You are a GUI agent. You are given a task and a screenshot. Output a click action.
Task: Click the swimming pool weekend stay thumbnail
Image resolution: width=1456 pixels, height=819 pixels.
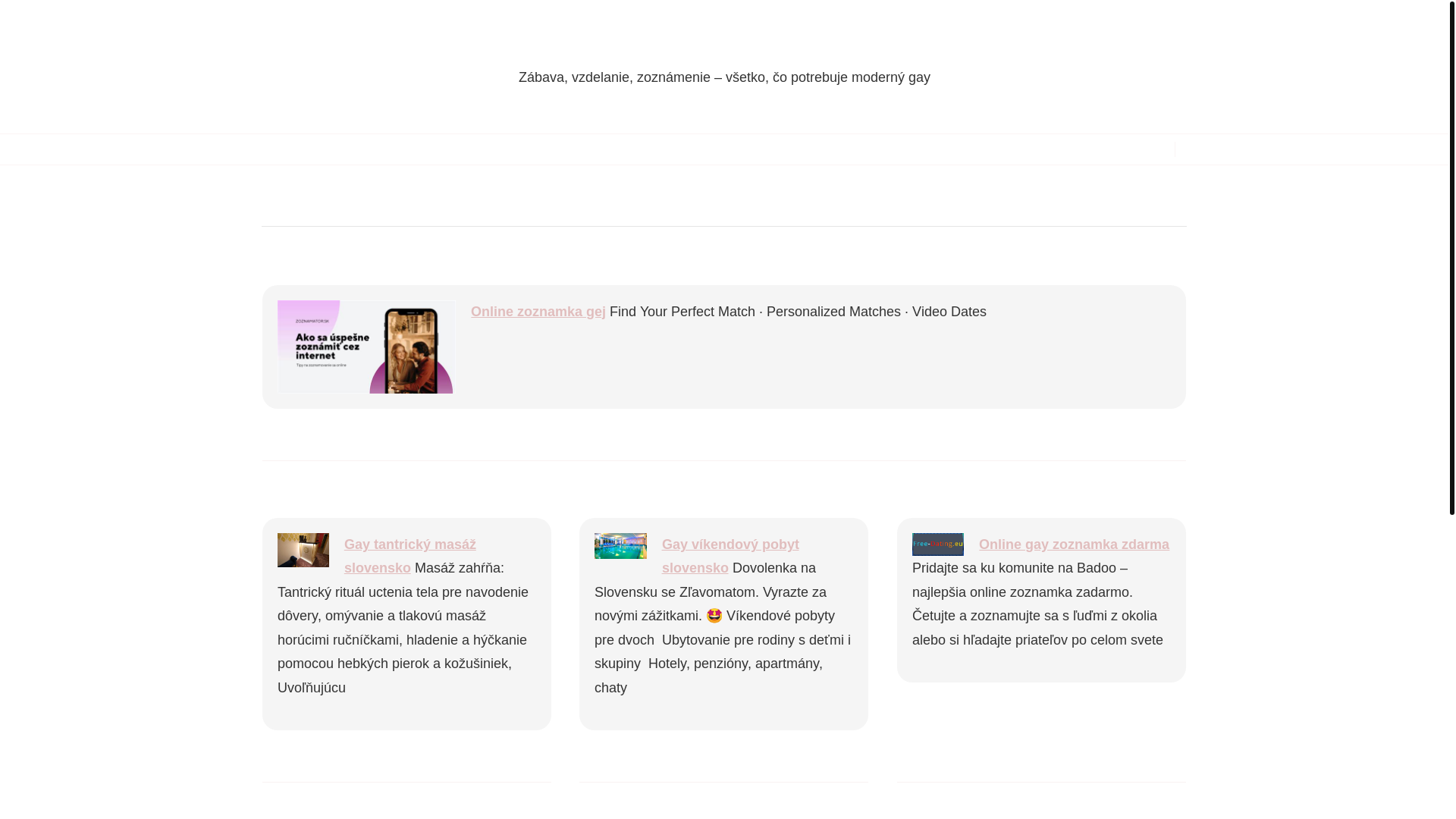(620, 546)
